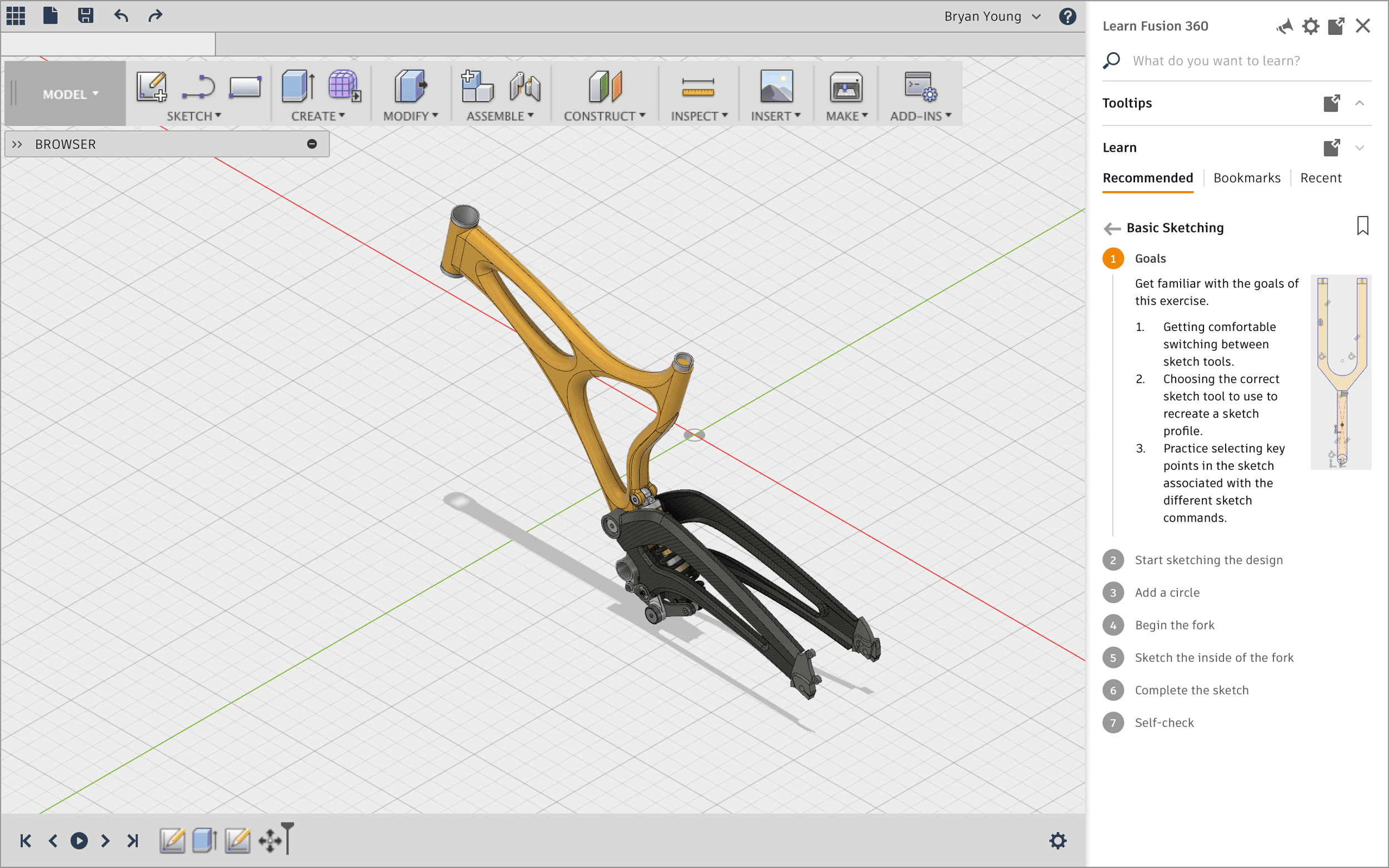Open the Self-check step
The height and width of the screenshot is (868, 1389).
pyautogui.click(x=1164, y=723)
